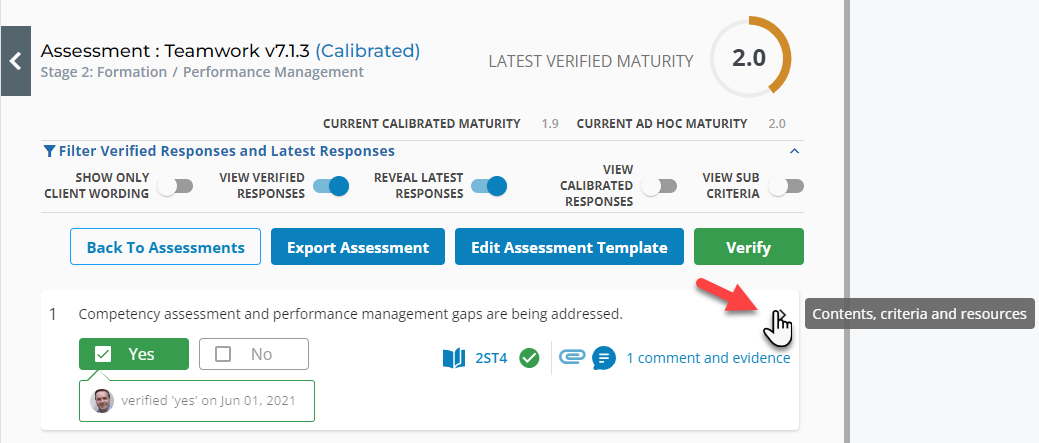Viewport: 1039px width, 443px height.
Task: Disable Reveal Latest Responses switch
Action: 489,186
